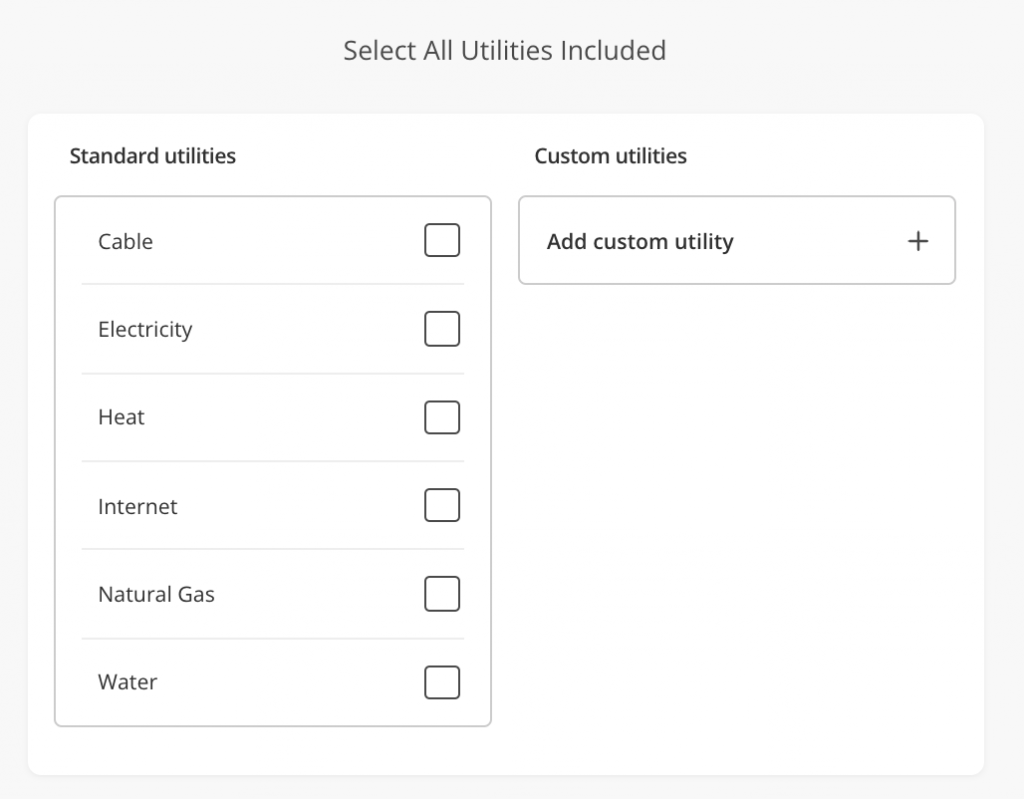Check the Cable utility checkbox
Viewport: 1024px width, 799px height.
[x=442, y=240]
